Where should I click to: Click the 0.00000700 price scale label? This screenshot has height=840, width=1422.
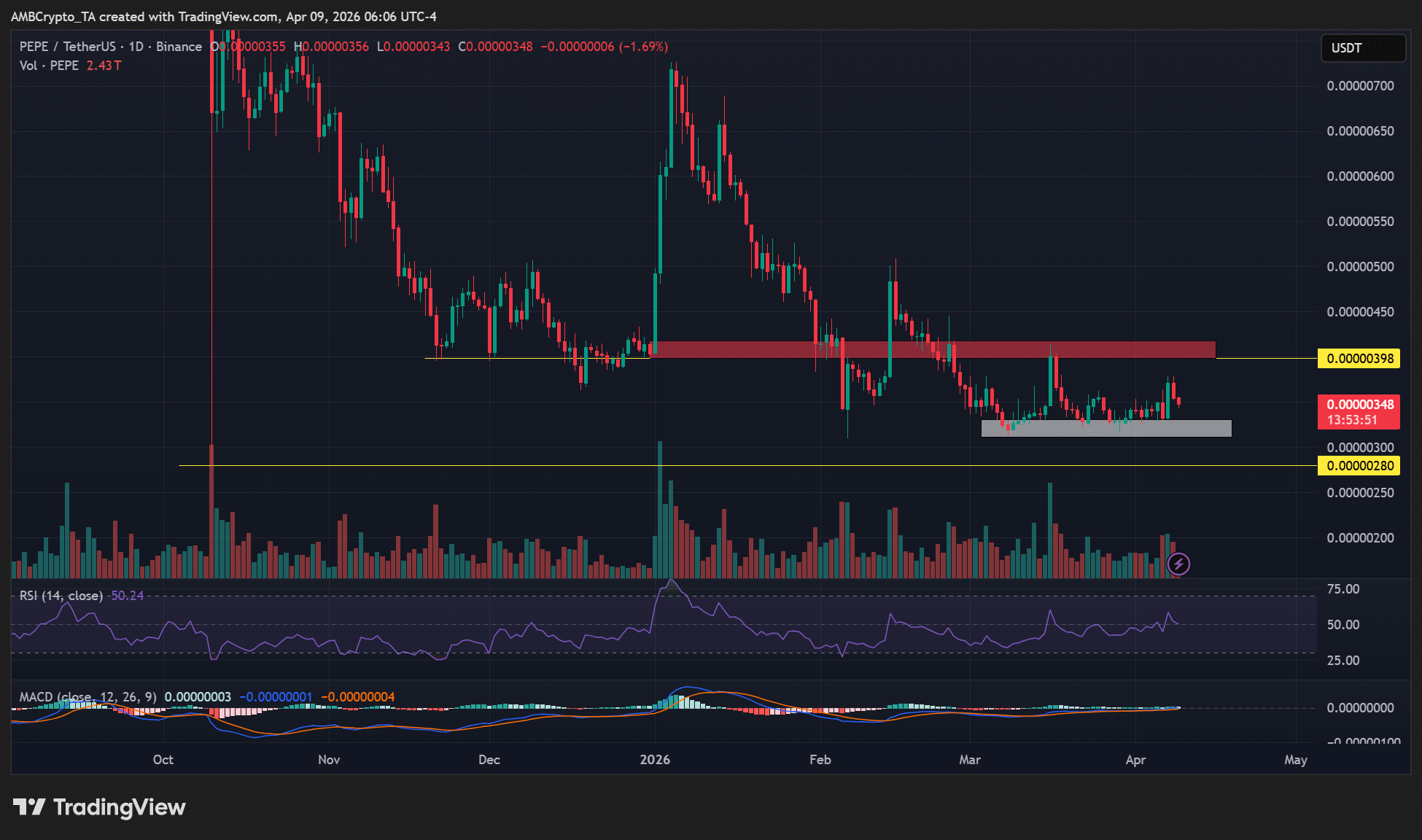1359,86
